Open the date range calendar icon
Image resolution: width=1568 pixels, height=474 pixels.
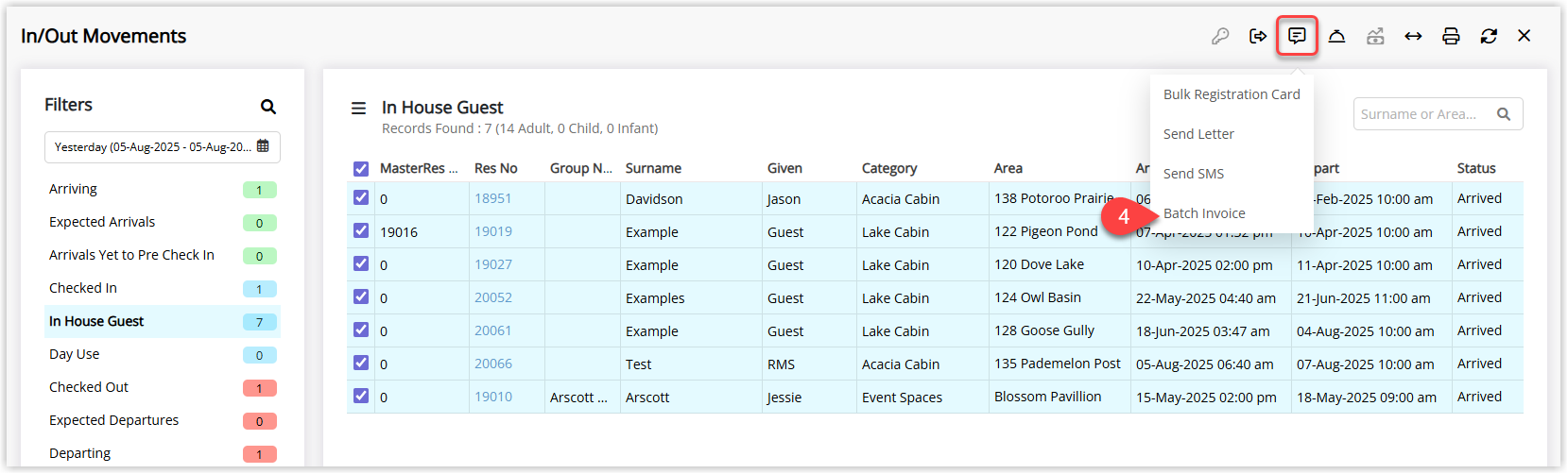tap(263, 146)
